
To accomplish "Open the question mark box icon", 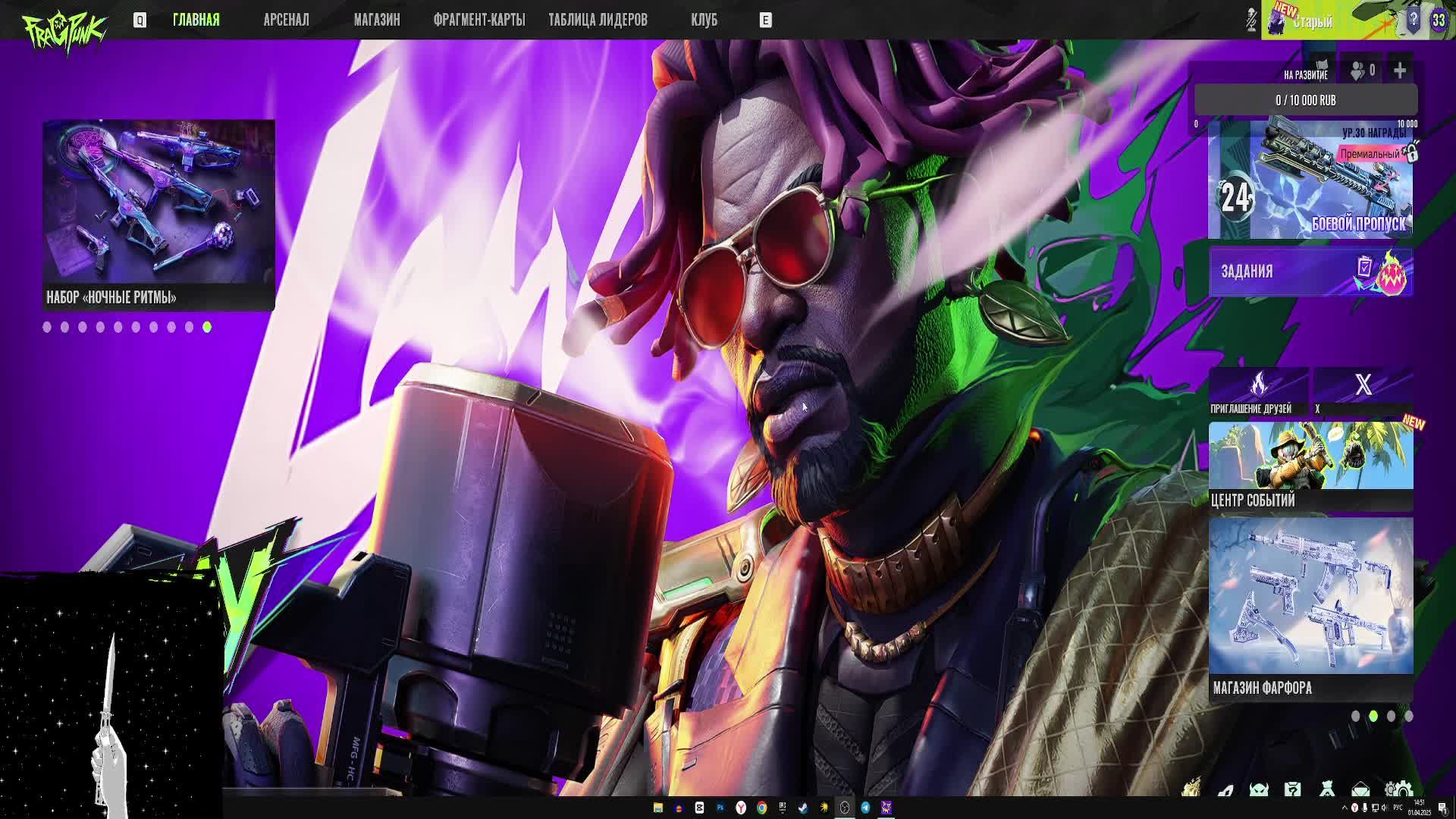I will (x=1293, y=790).
